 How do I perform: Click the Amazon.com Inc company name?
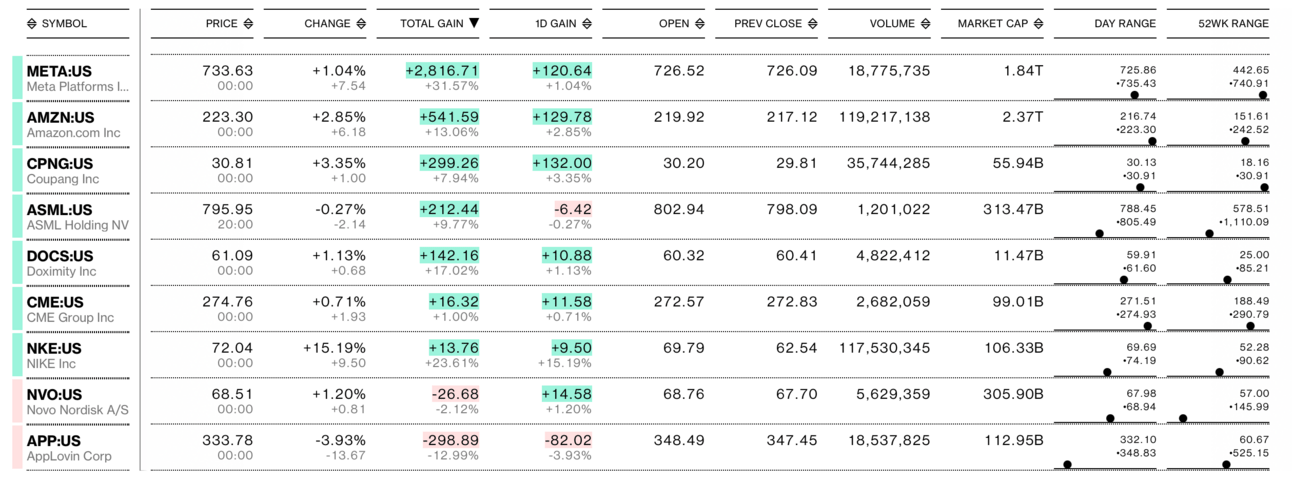click(x=73, y=133)
